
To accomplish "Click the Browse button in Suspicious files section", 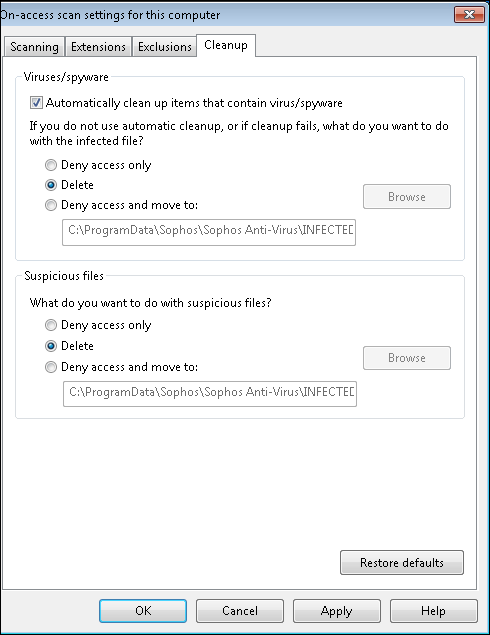I will click(x=407, y=358).
